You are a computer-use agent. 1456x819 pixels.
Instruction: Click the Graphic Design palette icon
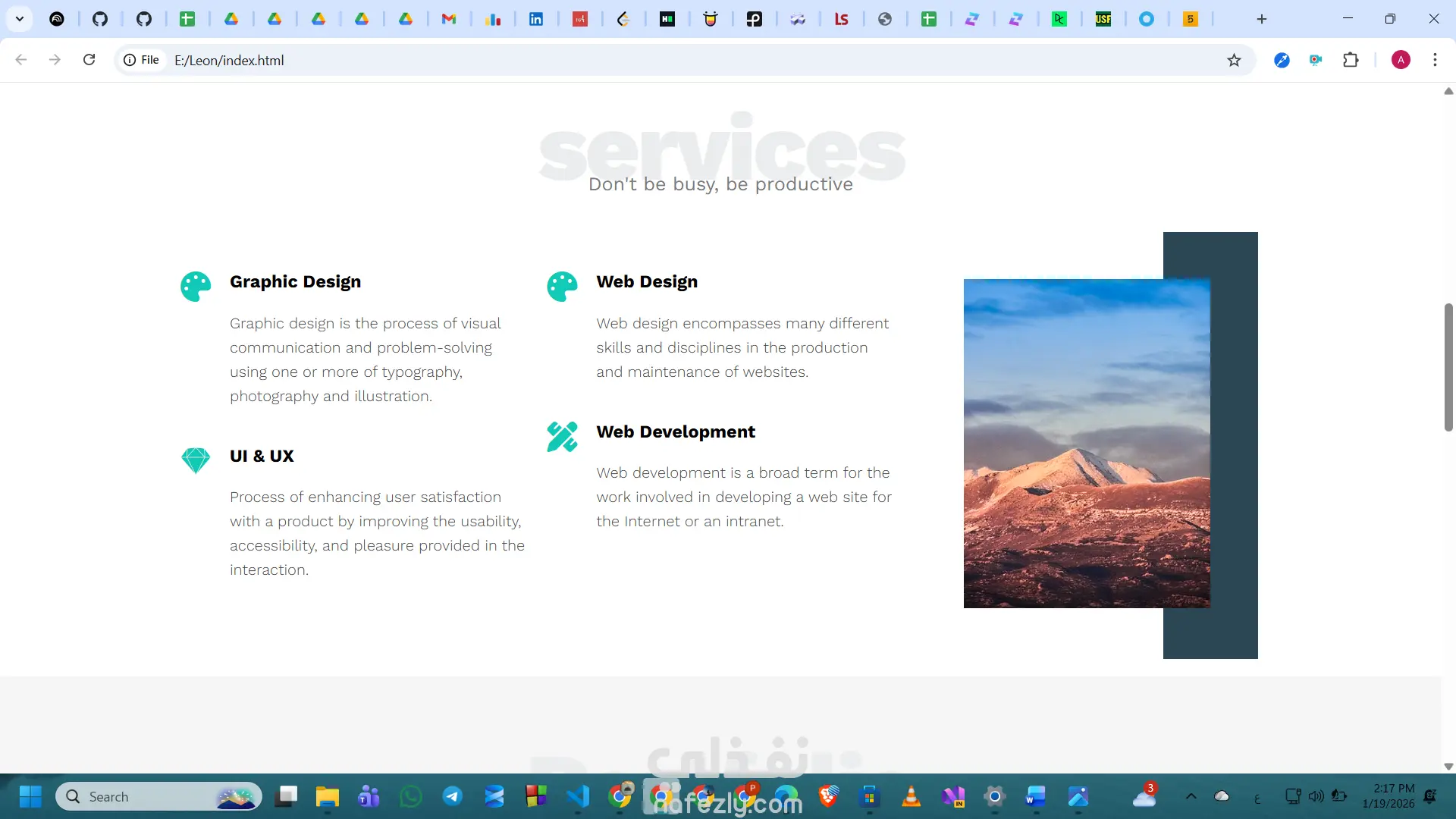click(196, 287)
